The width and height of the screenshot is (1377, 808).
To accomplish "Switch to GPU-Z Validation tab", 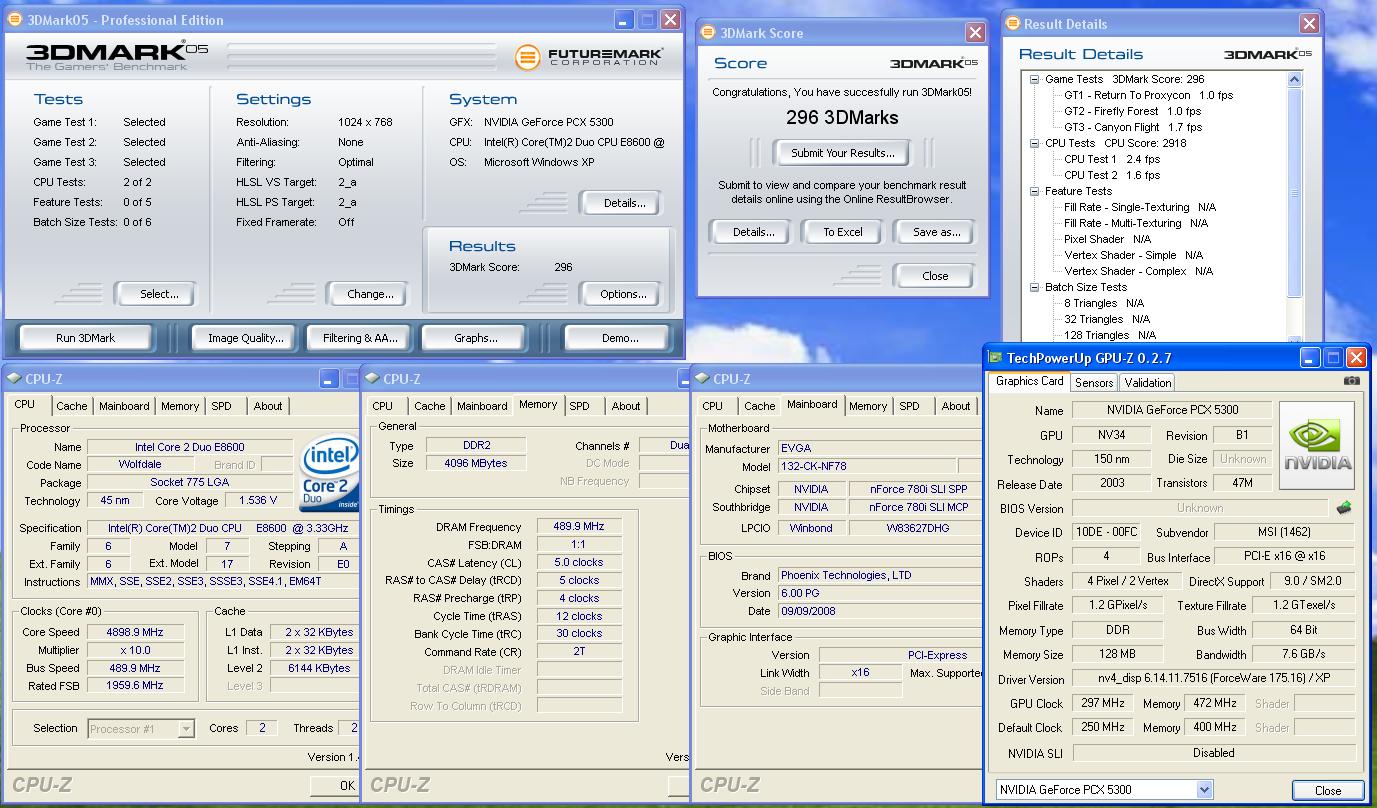I will [x=1147, y=383].
